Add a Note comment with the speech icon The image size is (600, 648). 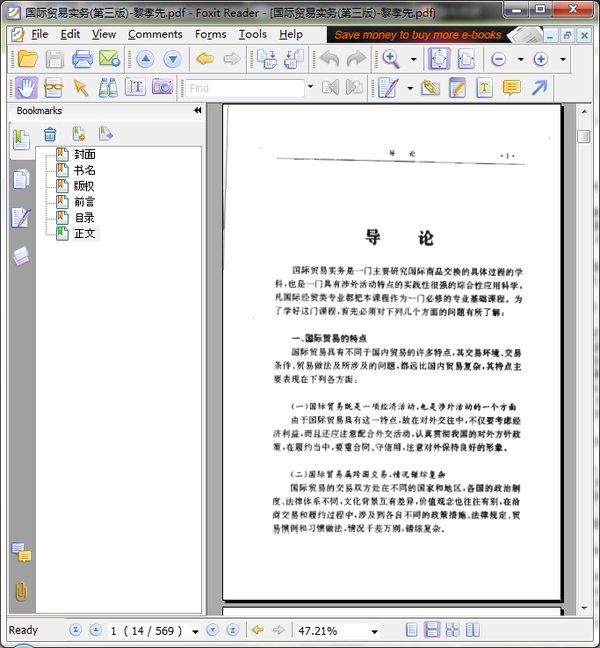point(512,88)
